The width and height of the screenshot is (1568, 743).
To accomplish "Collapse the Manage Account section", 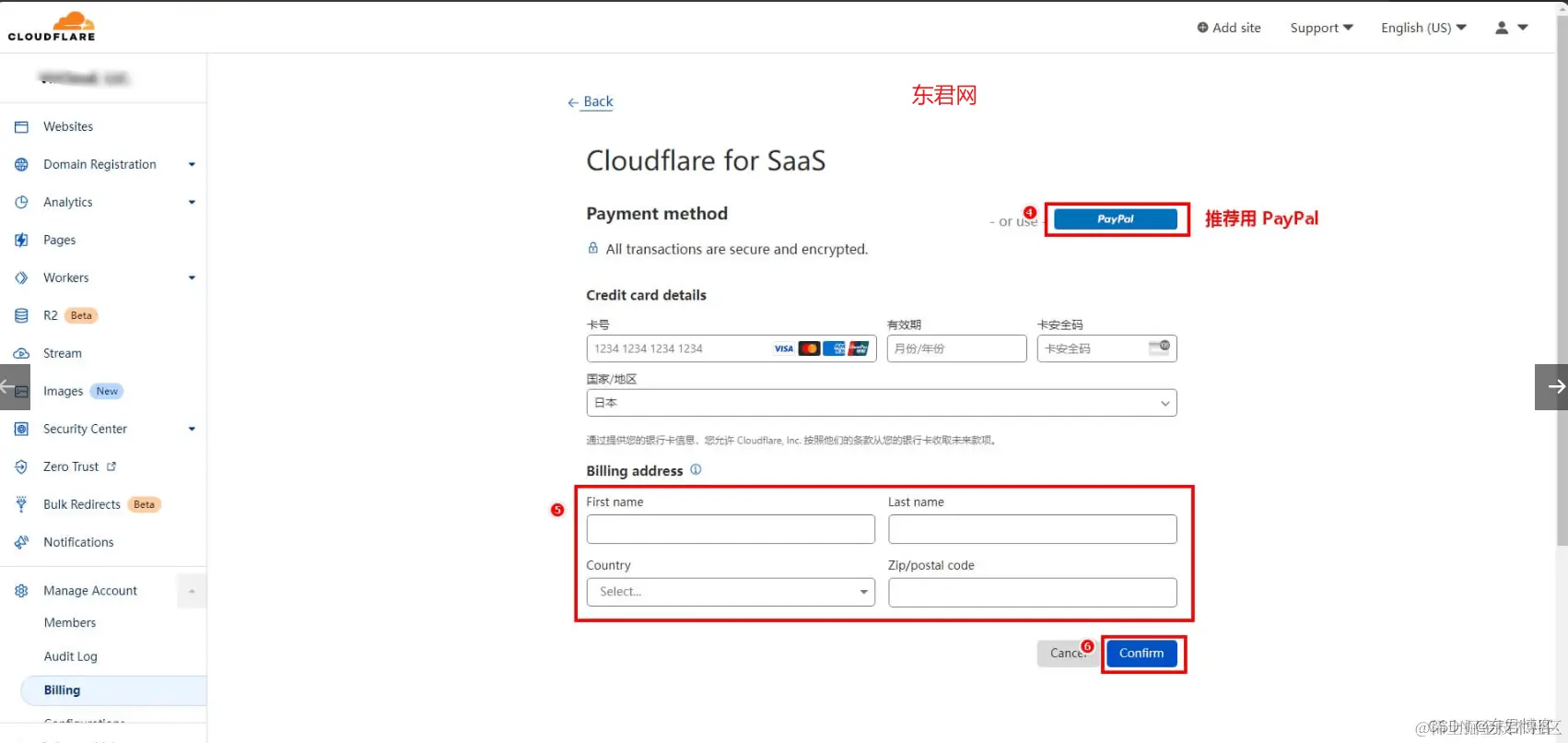I will click(192, 591).
